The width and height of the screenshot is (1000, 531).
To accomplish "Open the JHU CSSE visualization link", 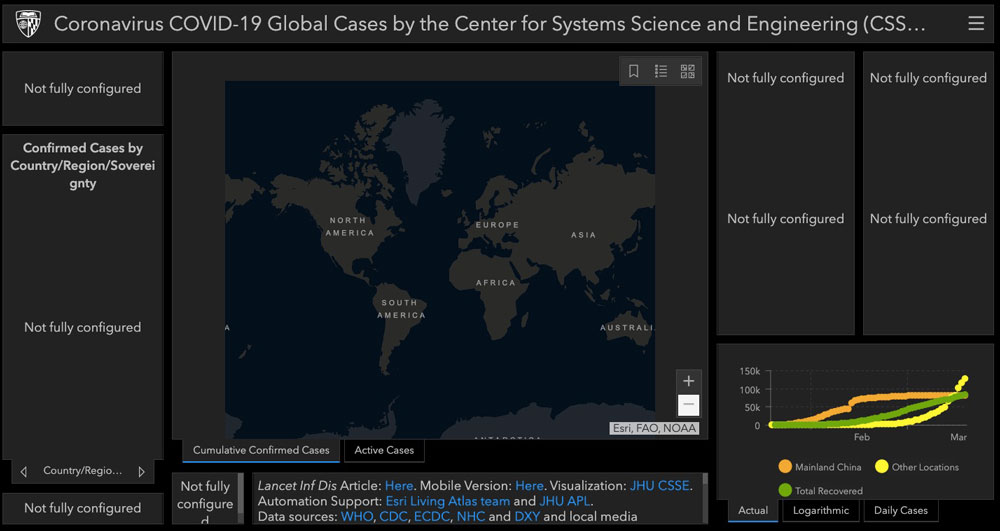I will click(x=659, y=486).
